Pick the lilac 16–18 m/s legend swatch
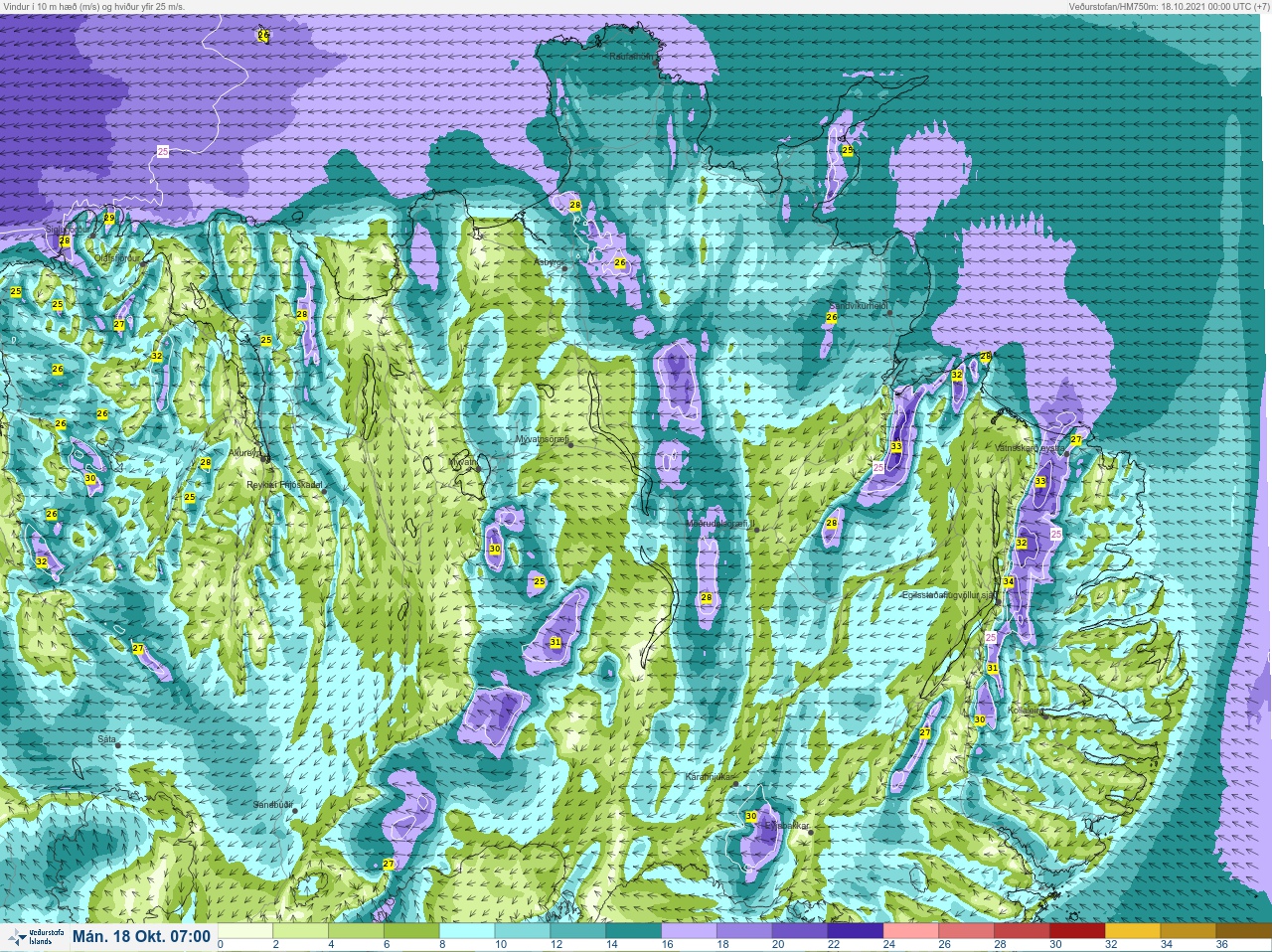 click(x=688, y=931)
